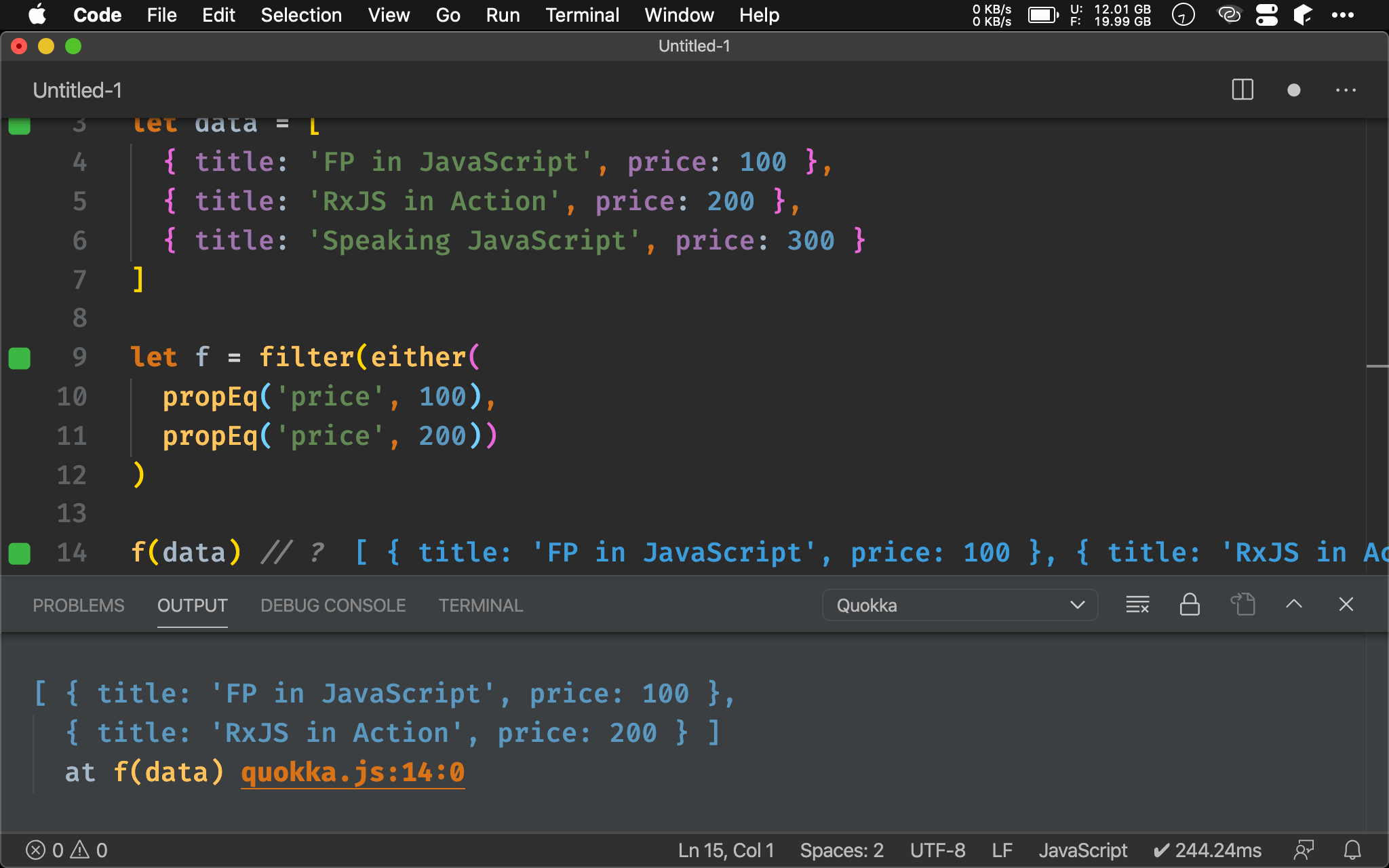
Task: Change indentation via Spaces: 2
Action: coord(842,850)
